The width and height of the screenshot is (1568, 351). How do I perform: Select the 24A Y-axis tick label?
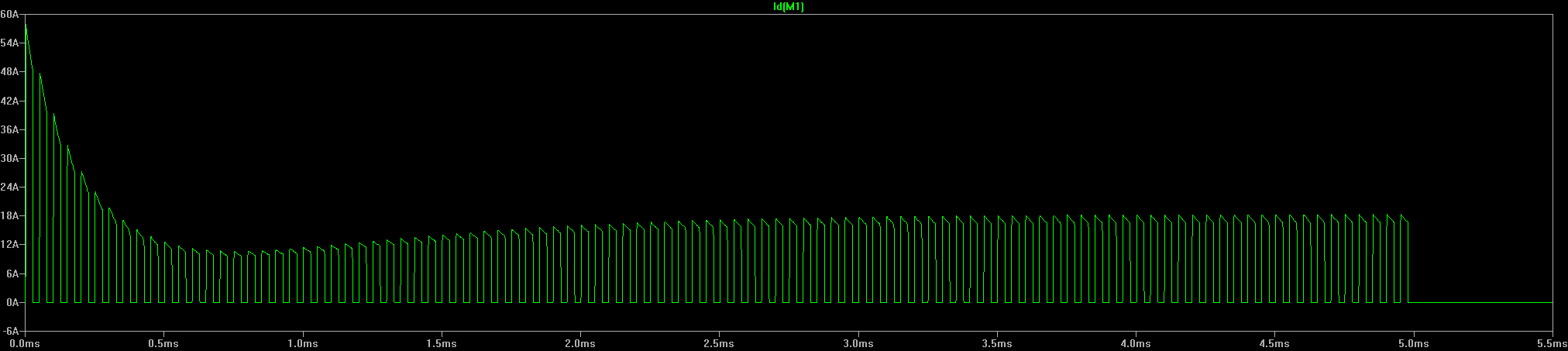pyautogui.click(x=9, y=188)
